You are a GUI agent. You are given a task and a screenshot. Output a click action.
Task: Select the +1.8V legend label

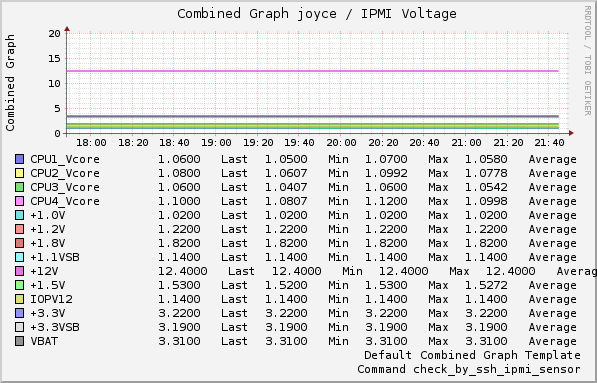point(48,243)
